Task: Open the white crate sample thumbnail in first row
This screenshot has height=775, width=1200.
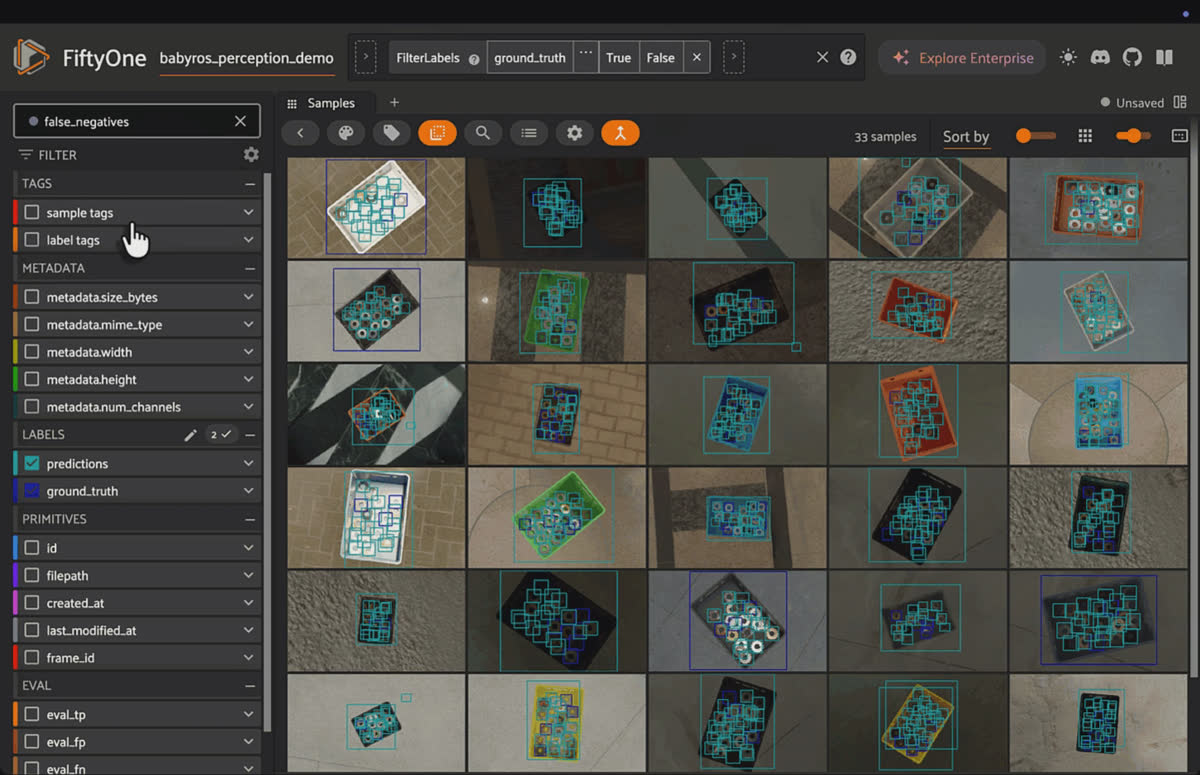Action: pos(376,208)
